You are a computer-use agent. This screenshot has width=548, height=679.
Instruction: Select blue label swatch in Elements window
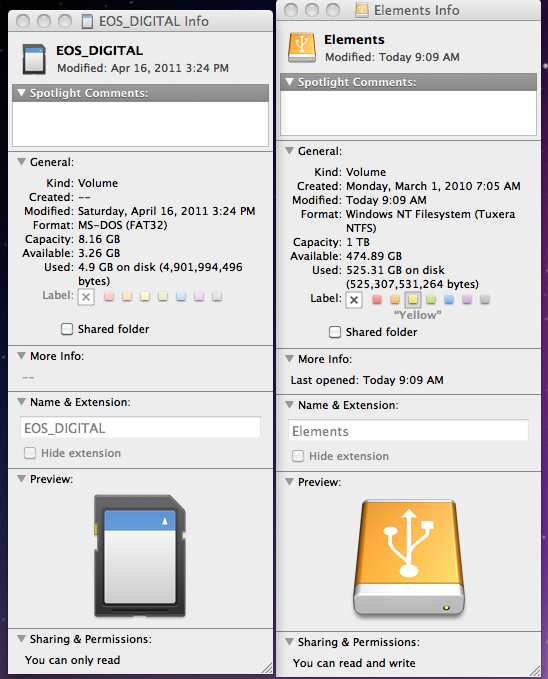(x=449, y=300)
